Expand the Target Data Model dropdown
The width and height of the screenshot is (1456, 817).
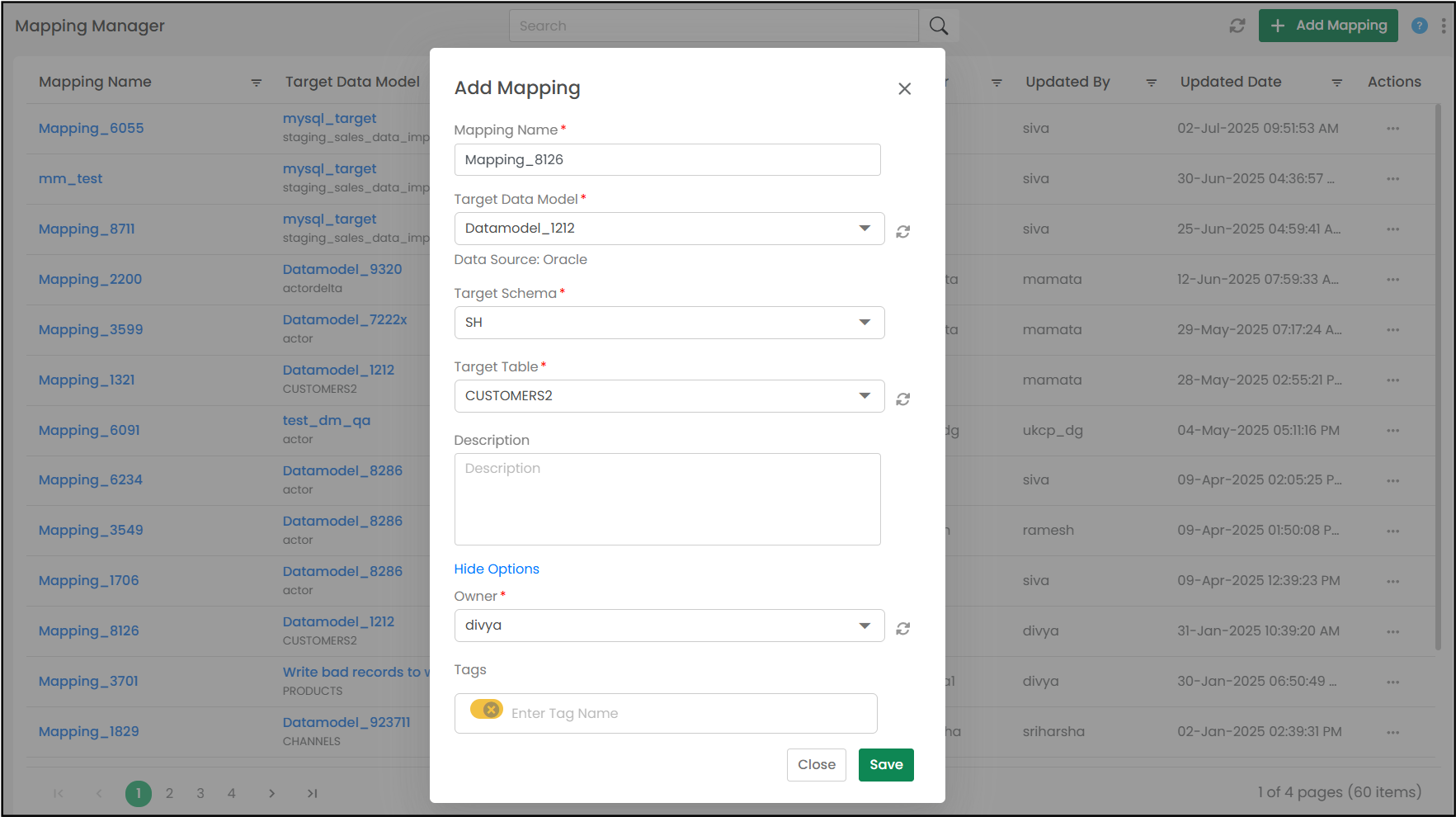coord(865,229)
